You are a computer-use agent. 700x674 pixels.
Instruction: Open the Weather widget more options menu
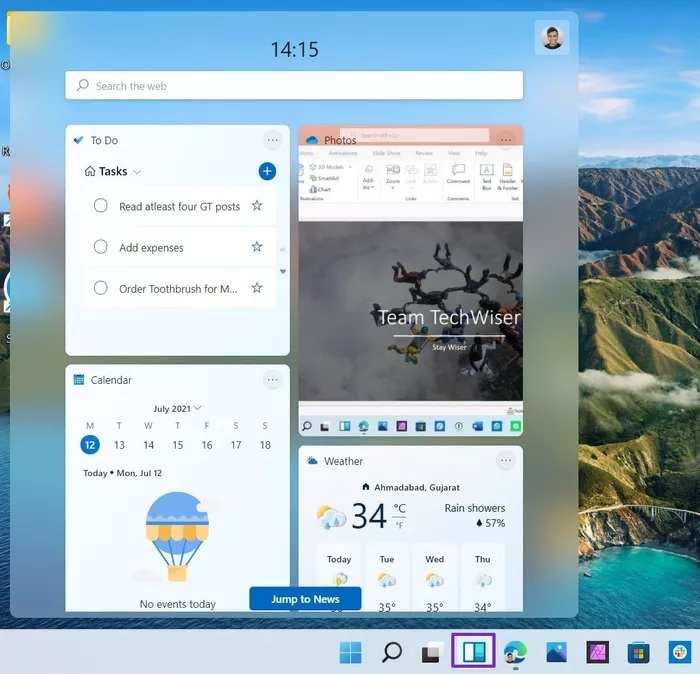click(x=506, y=461)
